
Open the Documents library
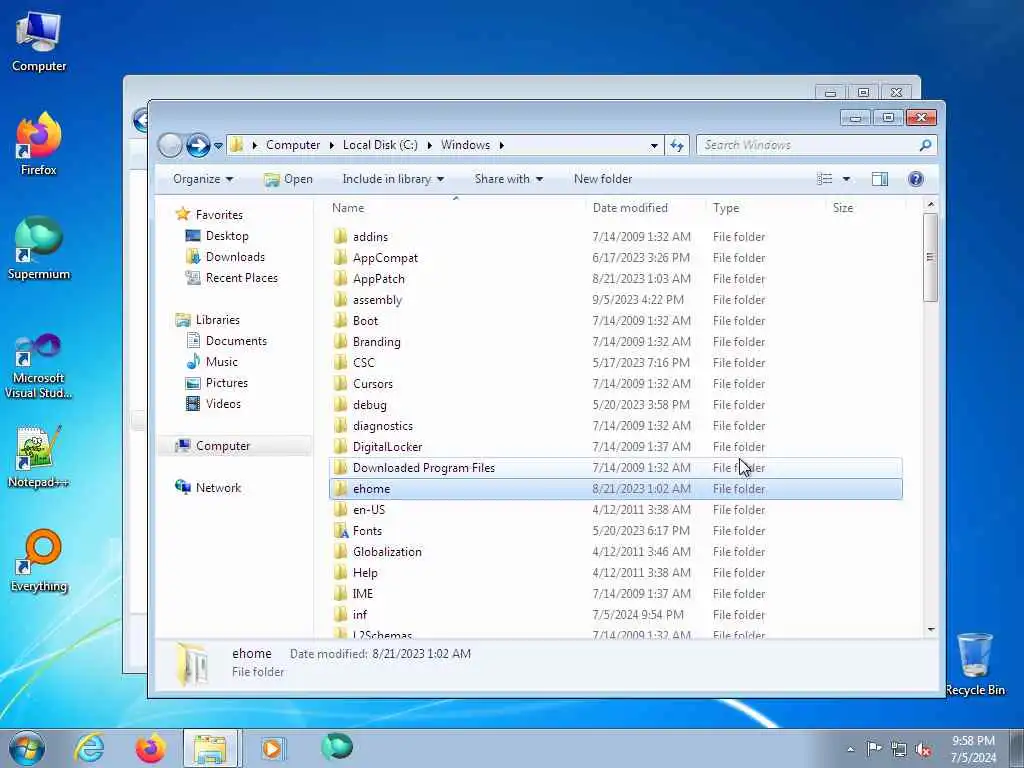click(236, 341)
